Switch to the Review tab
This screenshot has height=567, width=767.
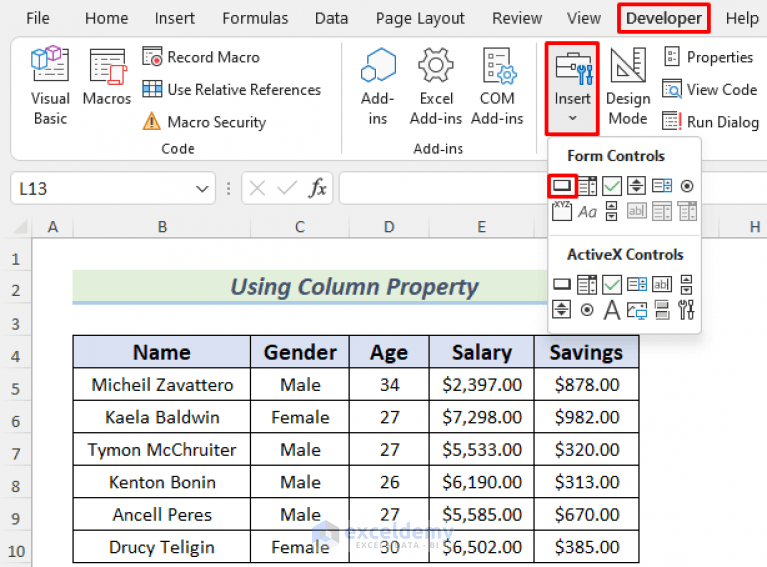517,19
